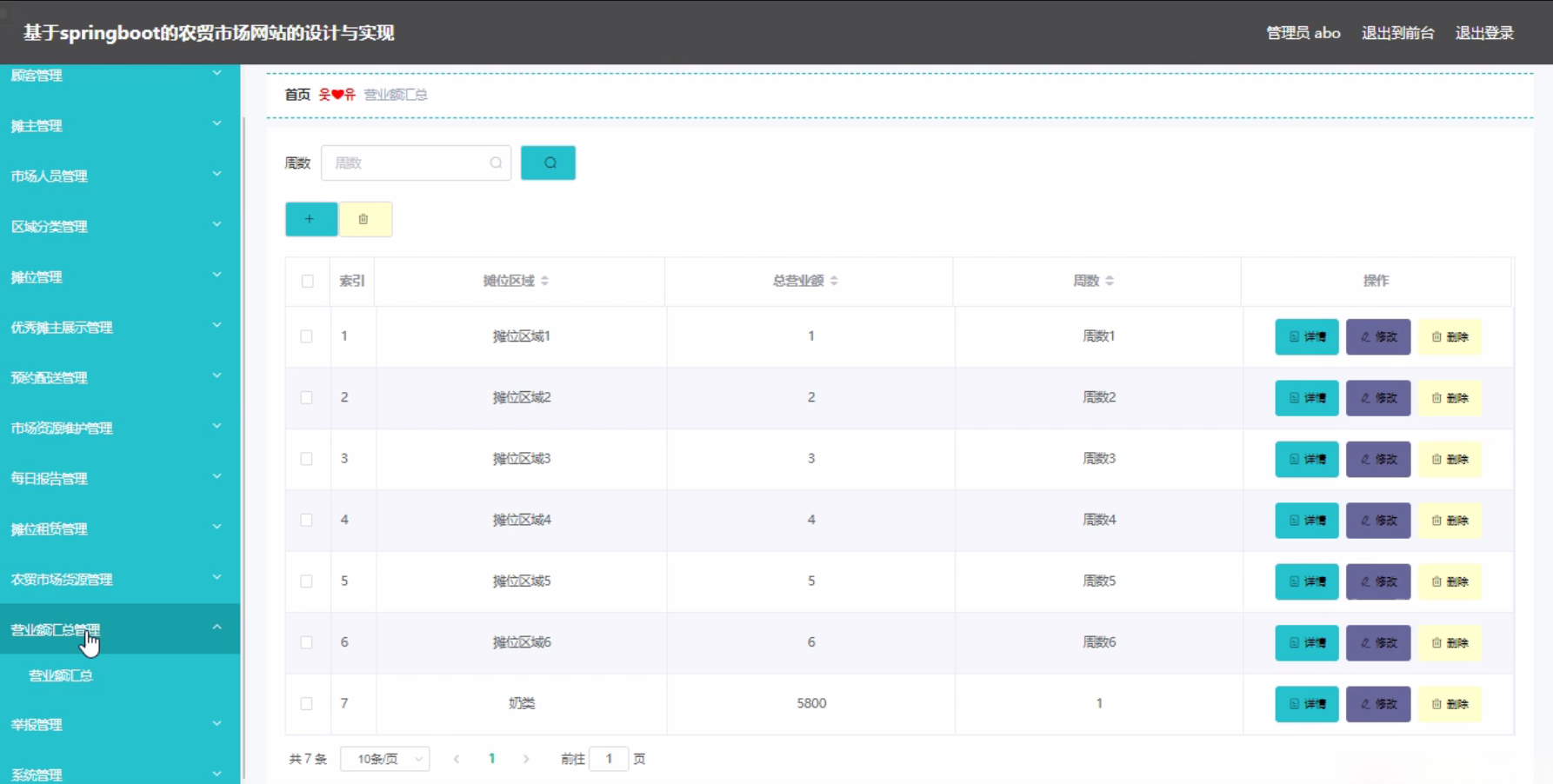The height and width of the screenshot is (784, 1553).
Task: Click the batch delete trash icon
Action: pyautogui.click(x=364, y=219)
